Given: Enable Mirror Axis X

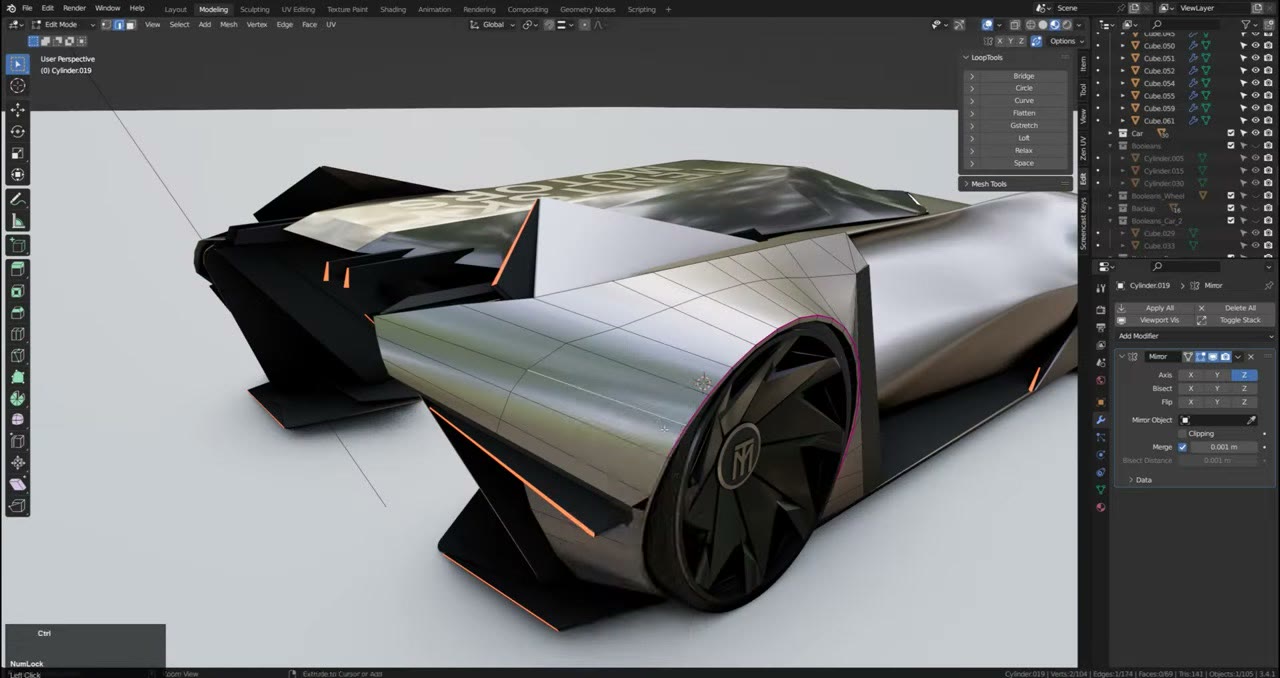Looking at the screenshot, I should tap(1191, 375).
